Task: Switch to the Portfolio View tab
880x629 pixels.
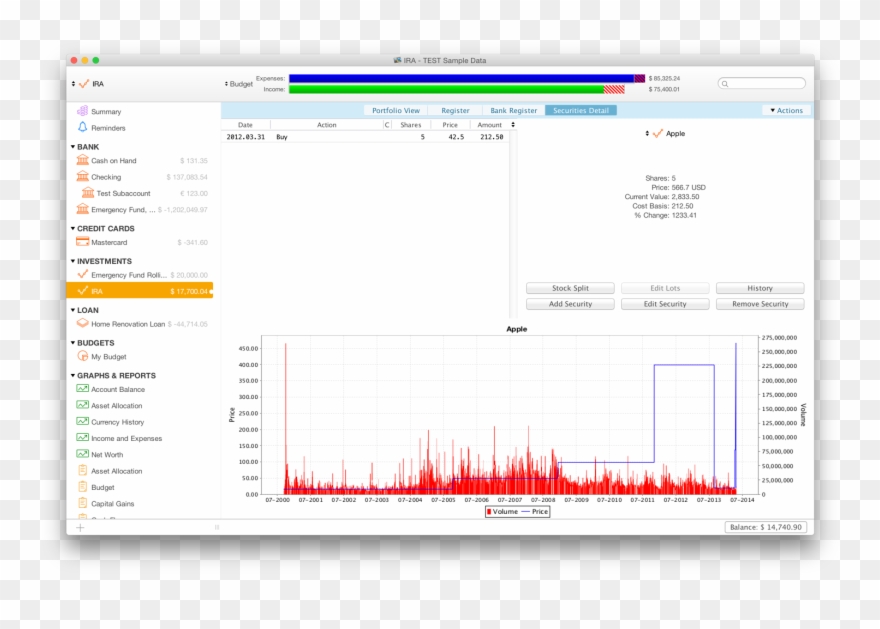Action: [x=396, y=110]
